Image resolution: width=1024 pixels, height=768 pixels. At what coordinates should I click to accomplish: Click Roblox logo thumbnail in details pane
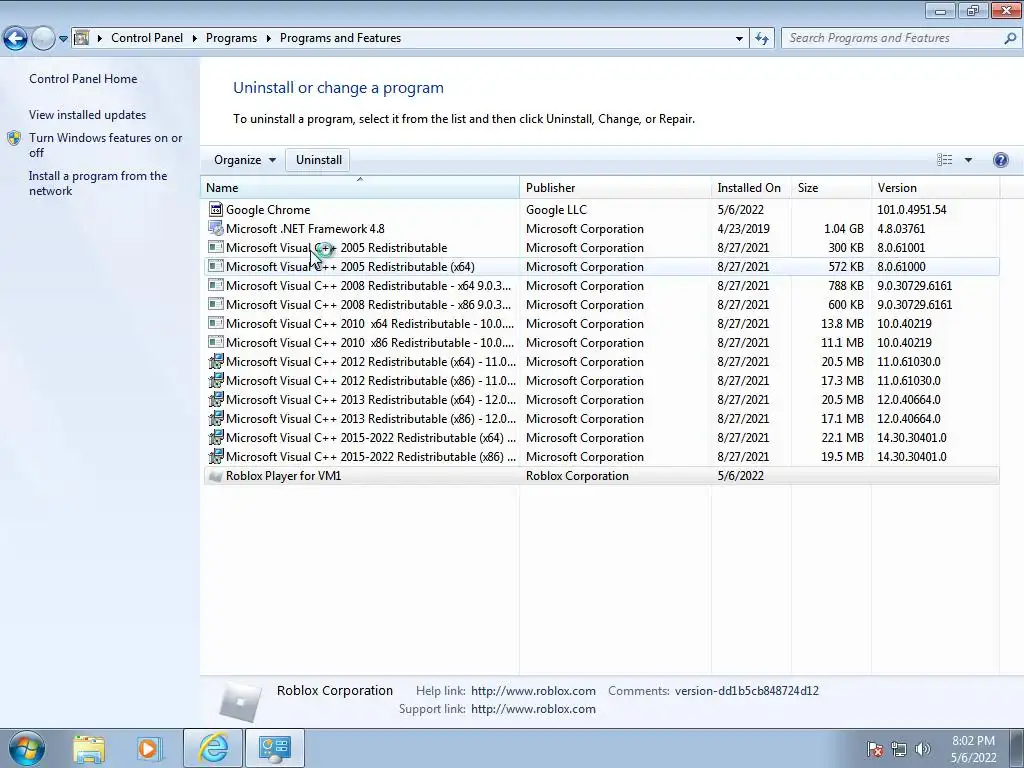[x=240, y=702]
